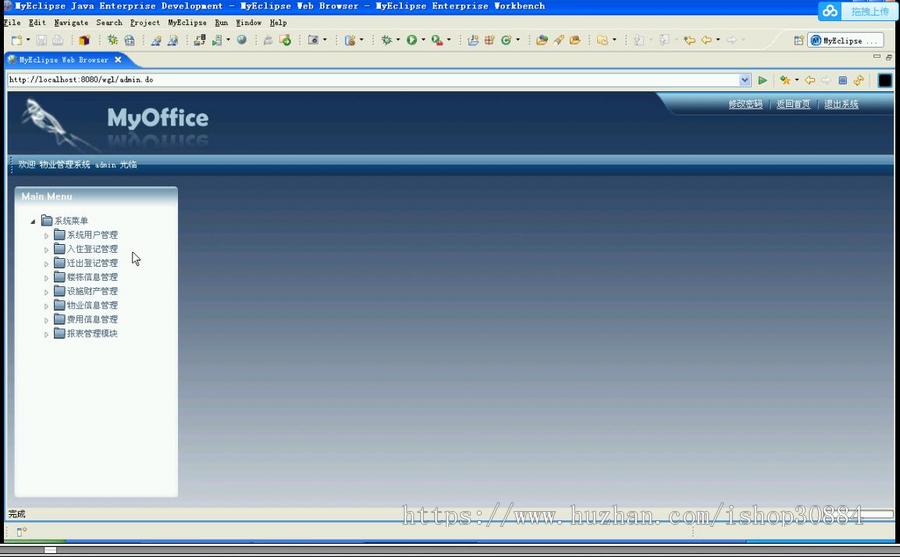The image size is (900, 557).
Task: Open the Run configurations dropdown arrow
Action: [424, 40]
